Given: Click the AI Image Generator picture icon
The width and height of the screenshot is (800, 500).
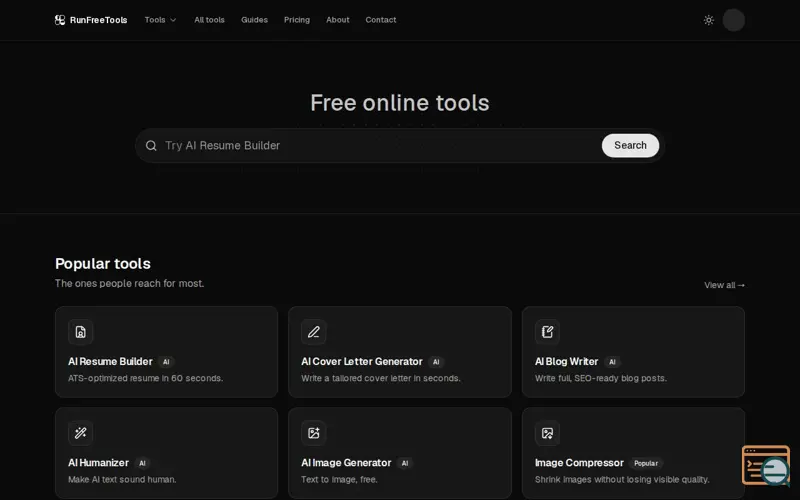Looking at the screenshot, I should tap(314, 433).
